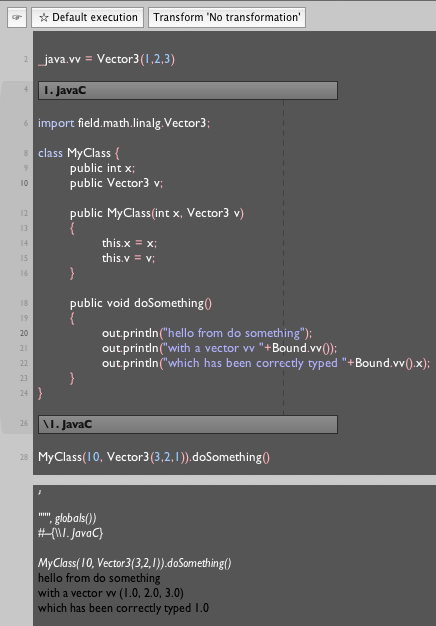Click the '1. JavaC' opening block header
Screen dimensions: 436x626
(188, 91)
